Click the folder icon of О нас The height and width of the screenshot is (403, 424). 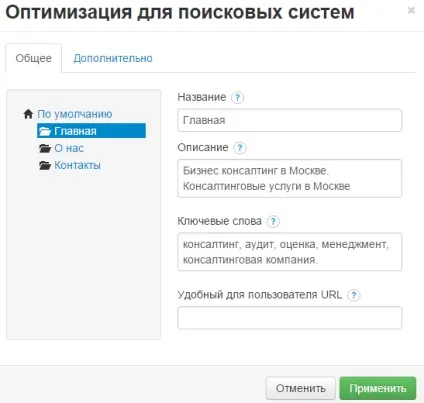(x=45, y=148)
